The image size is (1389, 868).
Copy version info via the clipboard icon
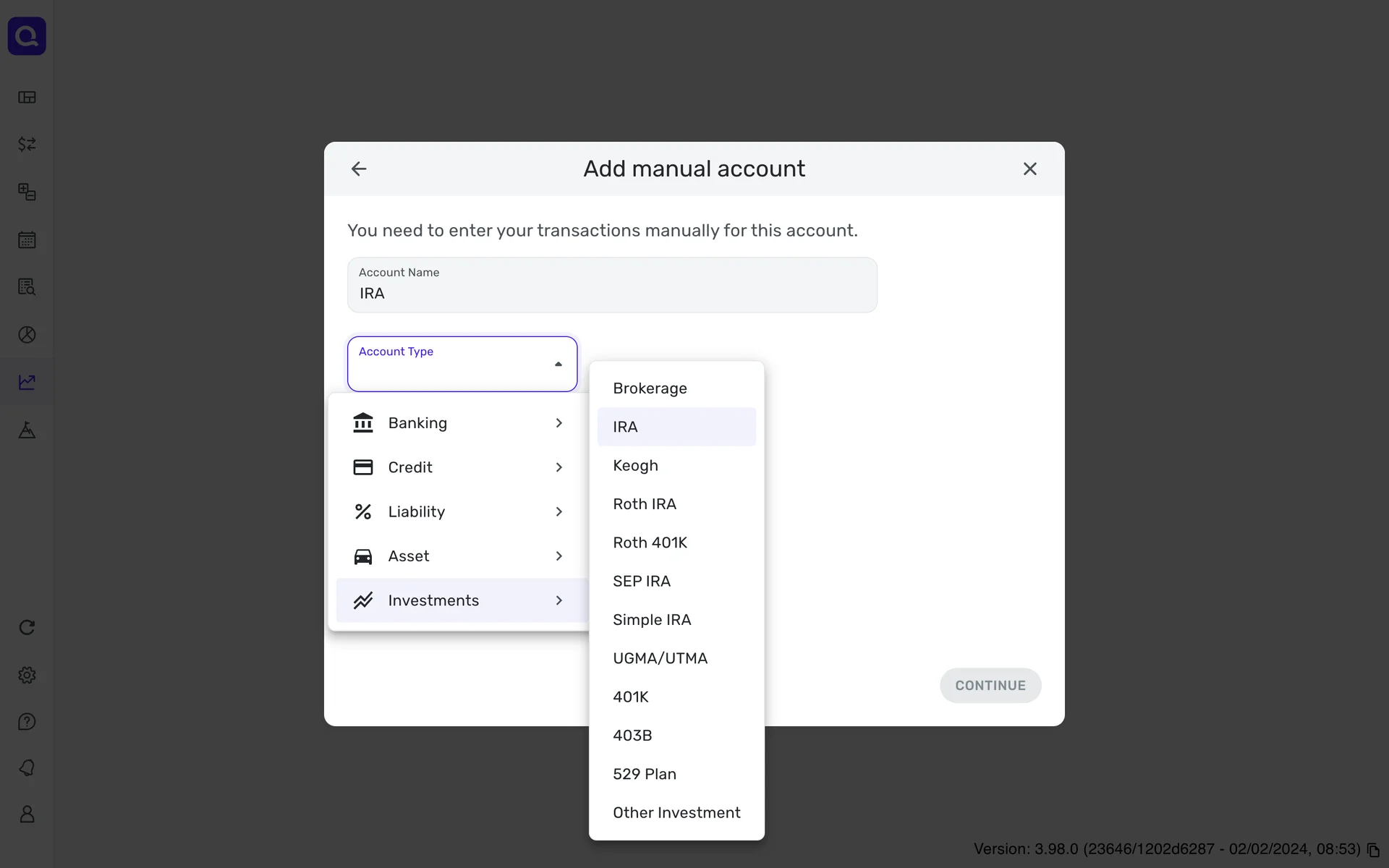click(x=1373, y=850)
